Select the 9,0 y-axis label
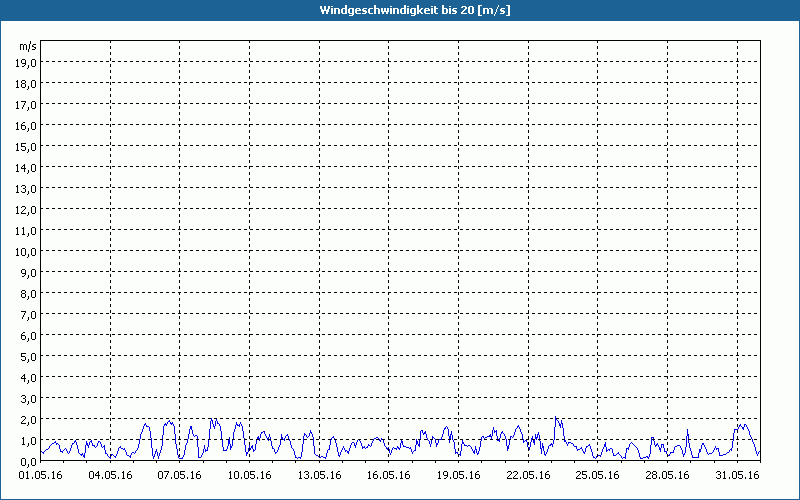The image size is (800, 500). click(29, 272)
